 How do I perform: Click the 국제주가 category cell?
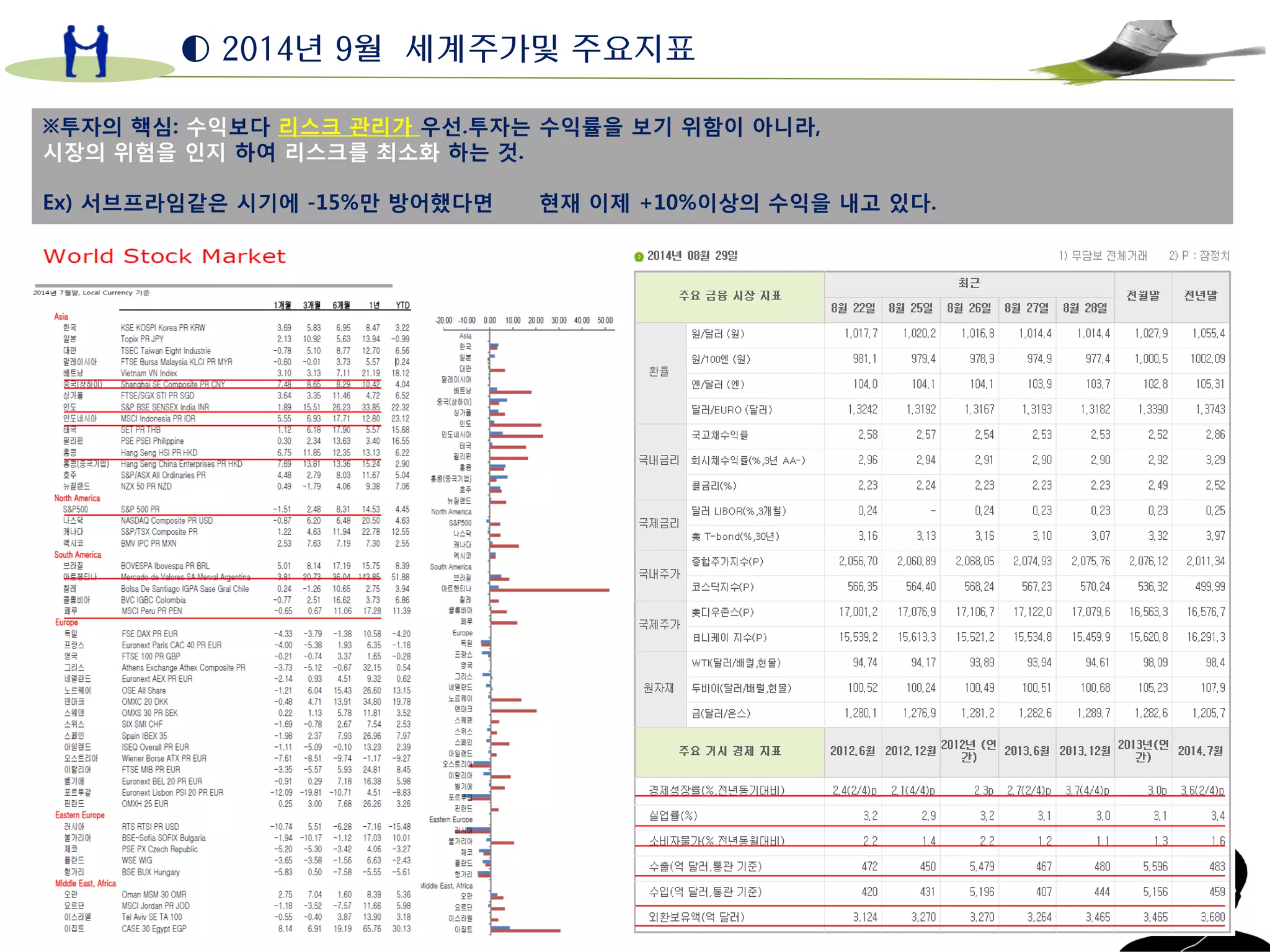(659, 625)
